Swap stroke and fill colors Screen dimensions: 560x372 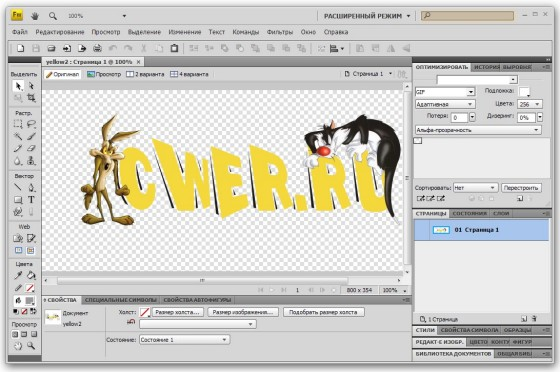click(33, 311)
